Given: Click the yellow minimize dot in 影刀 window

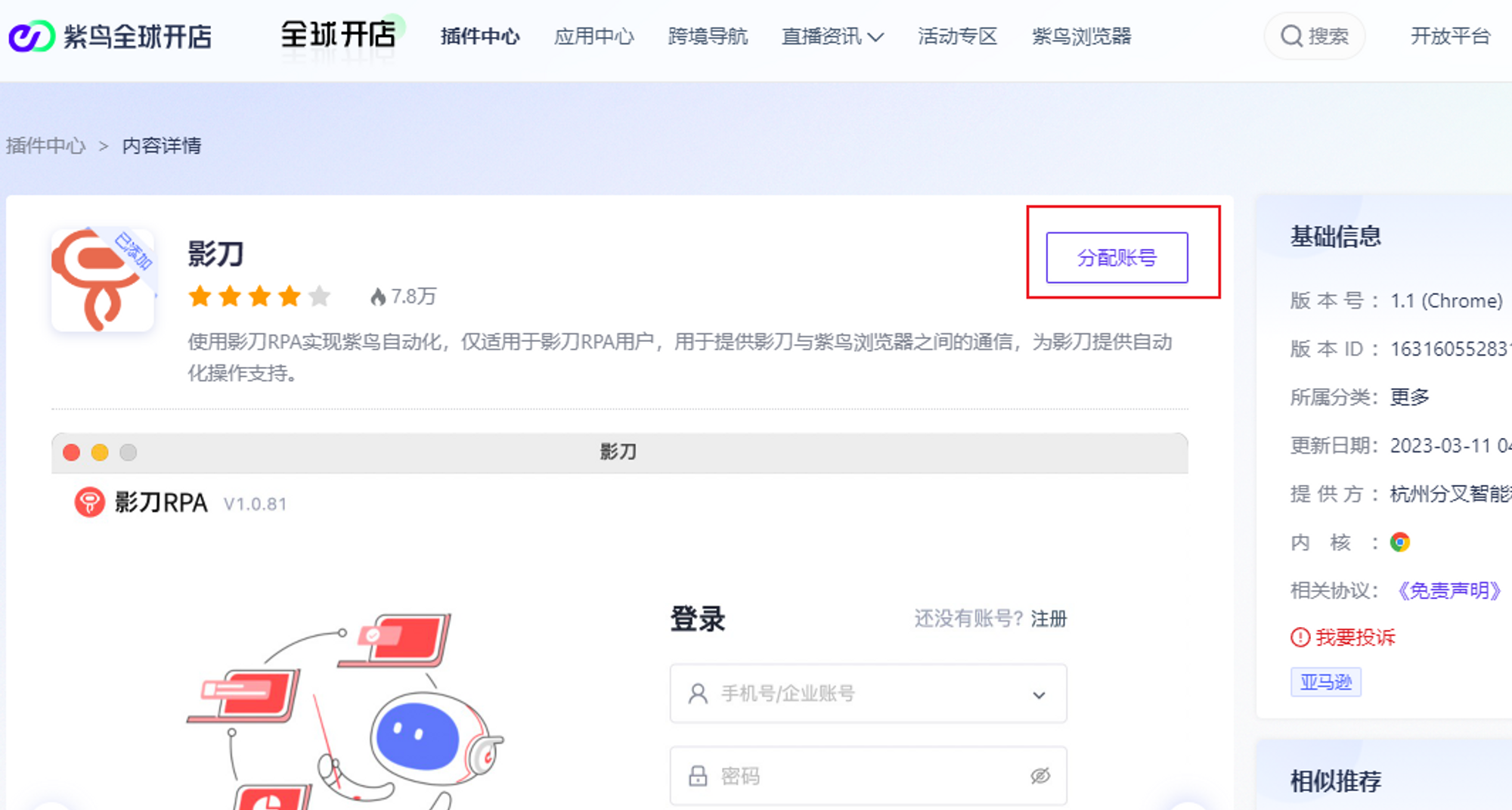Looking at the screenshot, I should coord(100,452).
